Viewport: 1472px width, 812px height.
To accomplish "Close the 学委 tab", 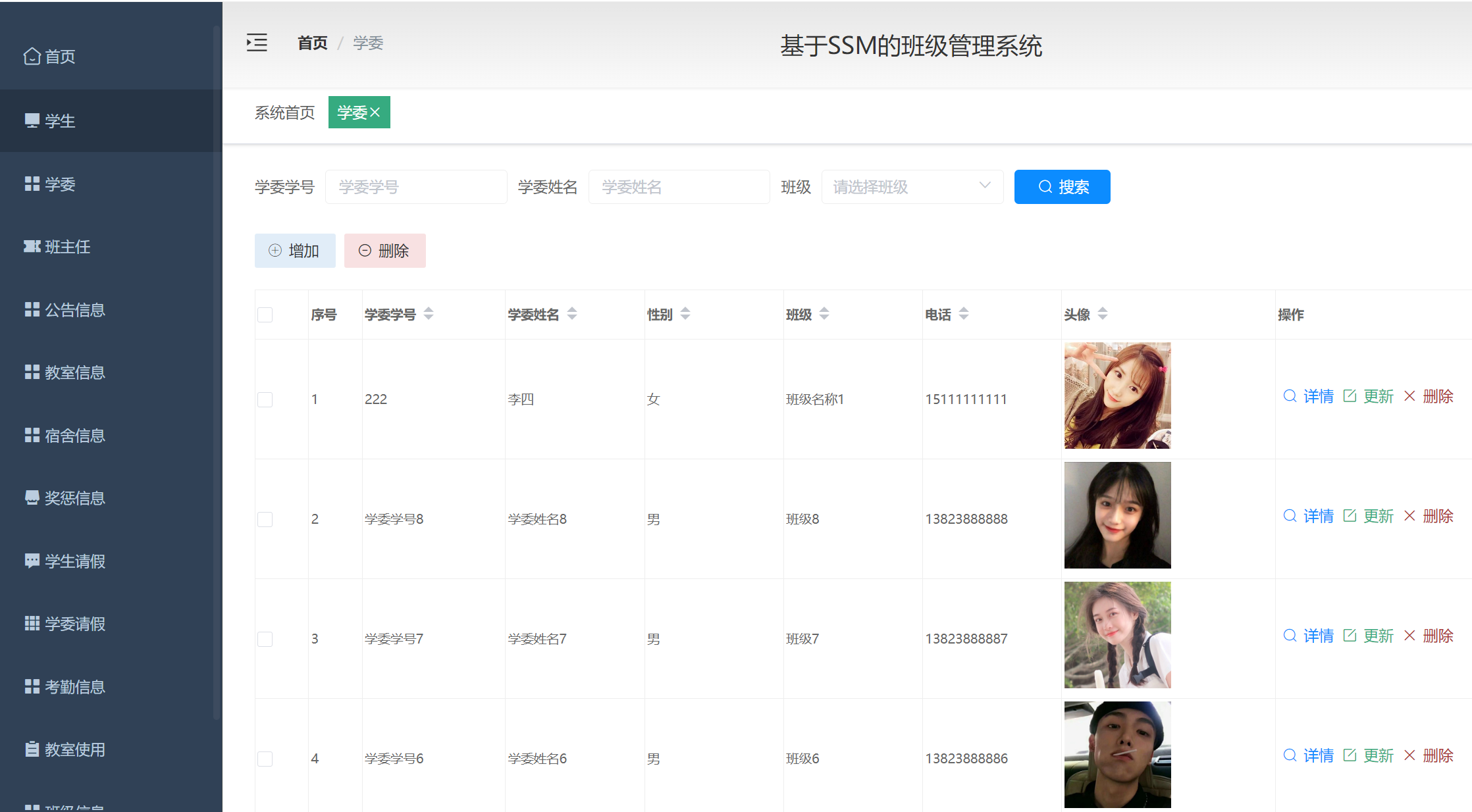I will (376, 112).
